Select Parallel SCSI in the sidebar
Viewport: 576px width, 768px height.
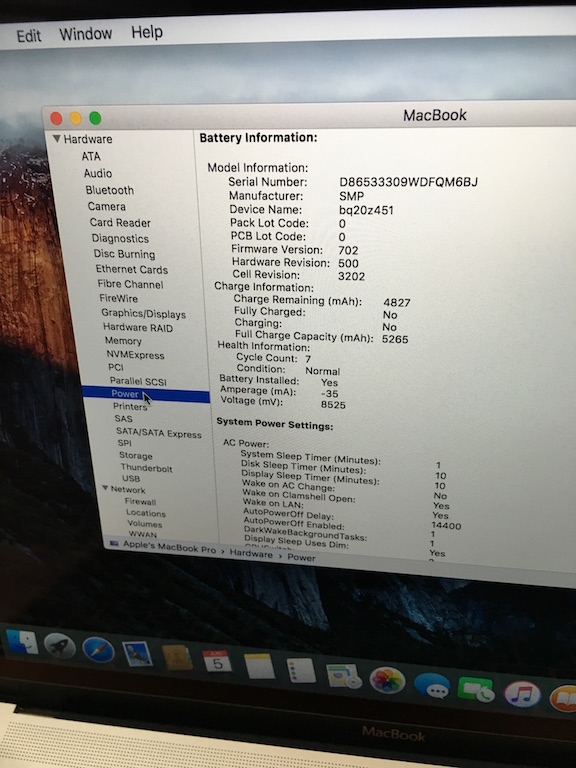(138, 381)
